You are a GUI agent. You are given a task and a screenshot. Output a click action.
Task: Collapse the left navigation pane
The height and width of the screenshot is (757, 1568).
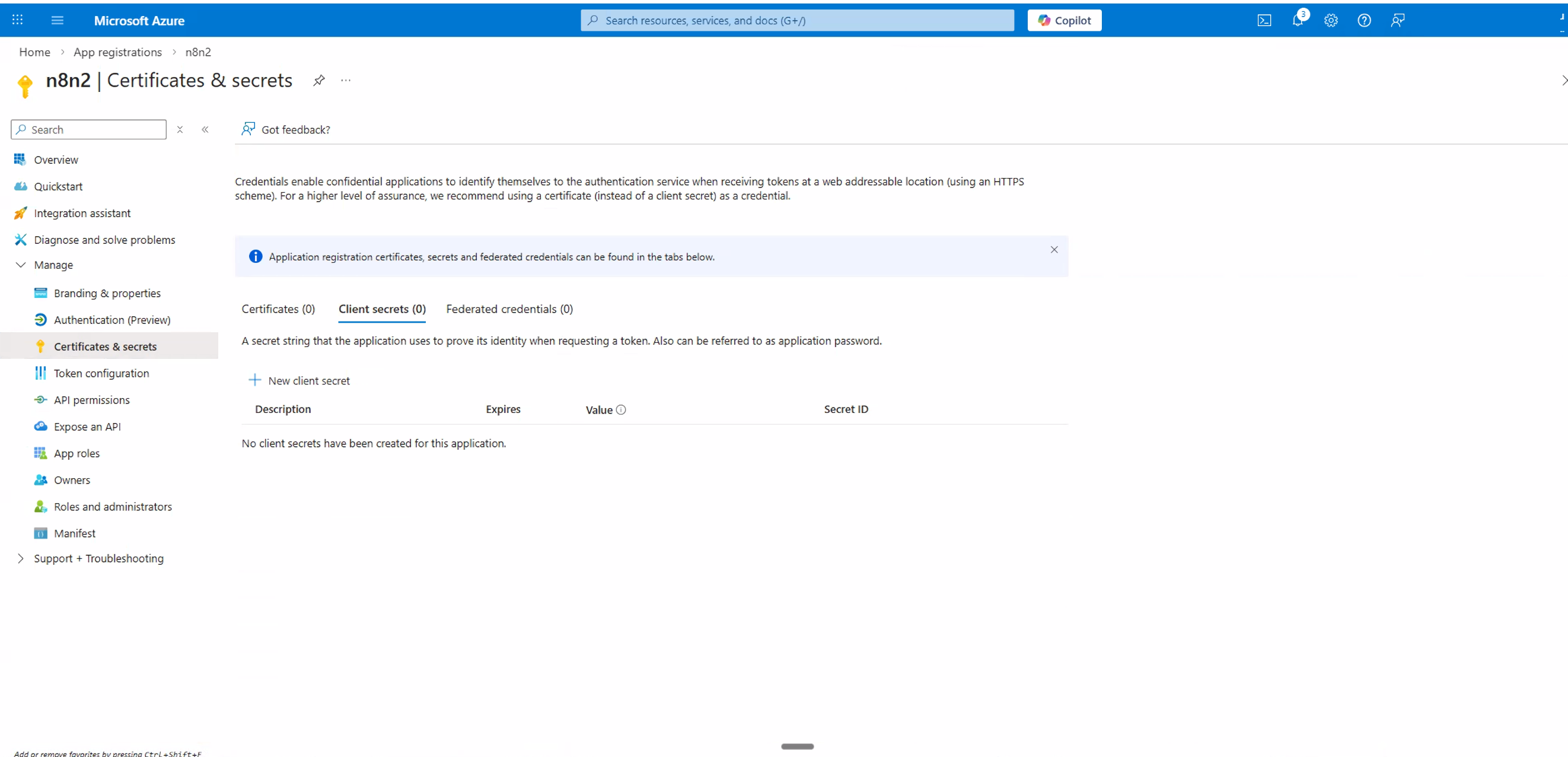coord(205,129)
